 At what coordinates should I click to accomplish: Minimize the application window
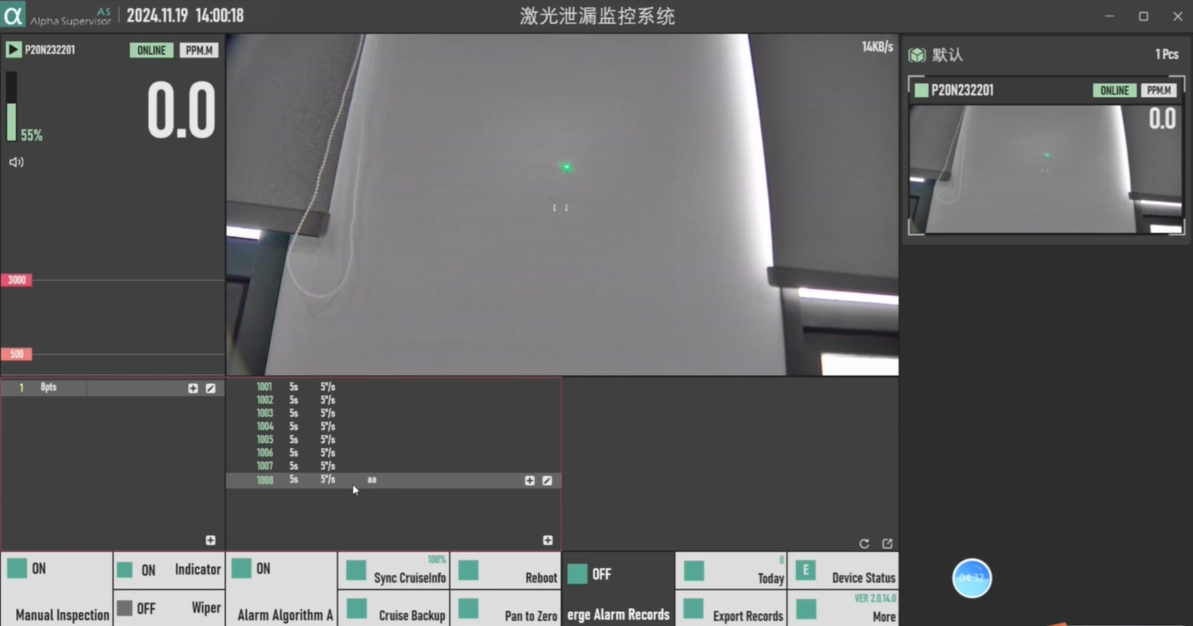(1109, 16)
